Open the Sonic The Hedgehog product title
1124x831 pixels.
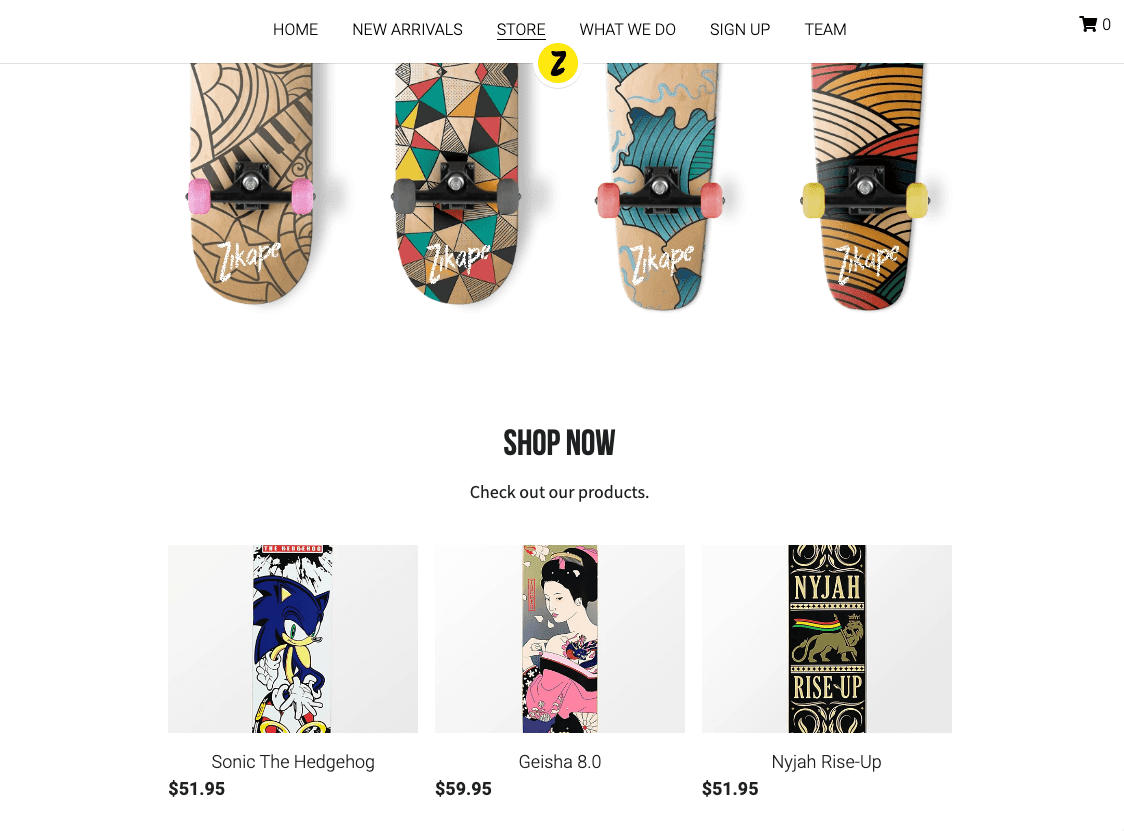[292, 761]
